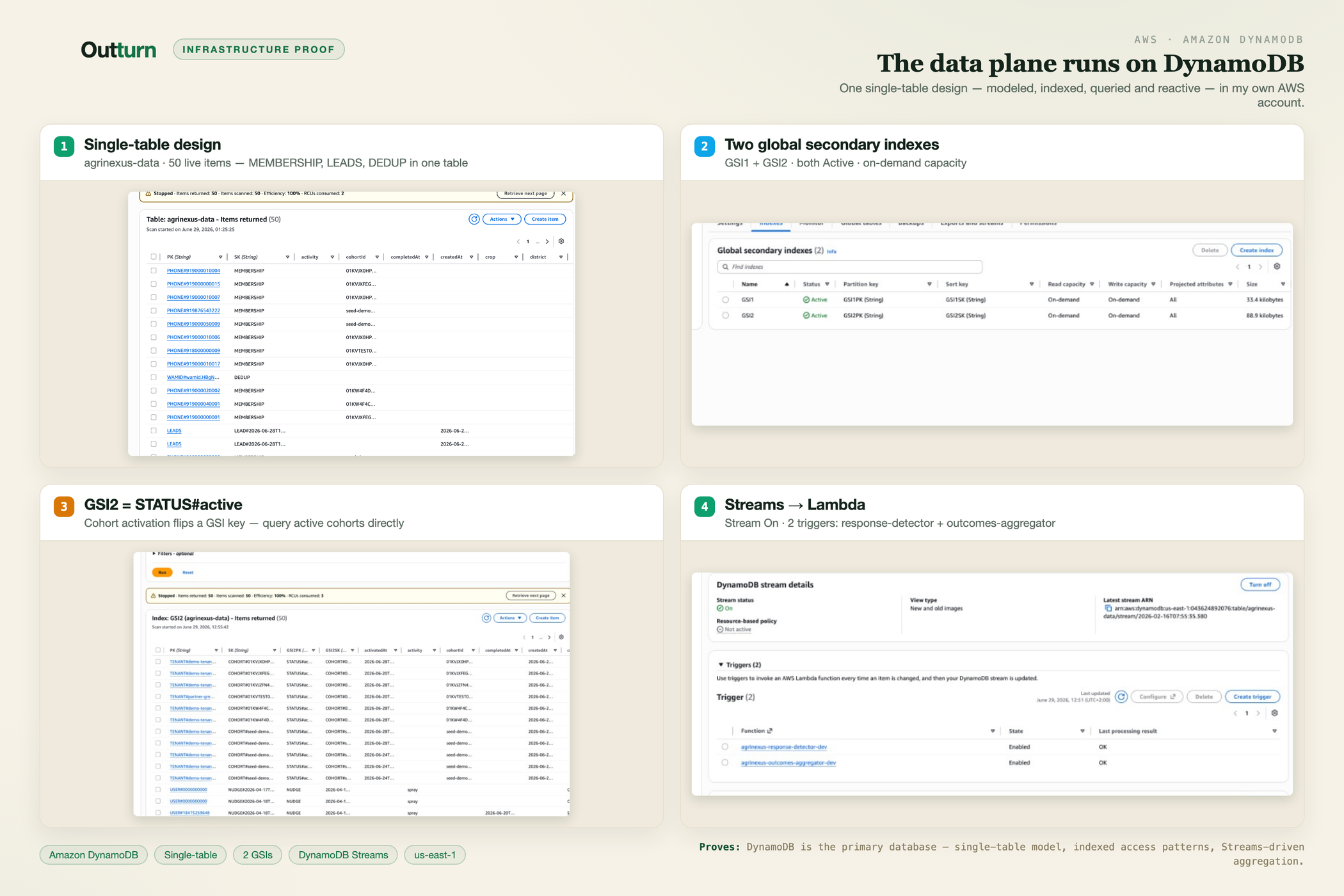The width and height of the screenshot is (1344, 896).
Task: Expand the Filters - optional section
Action: tap(154, 554)
